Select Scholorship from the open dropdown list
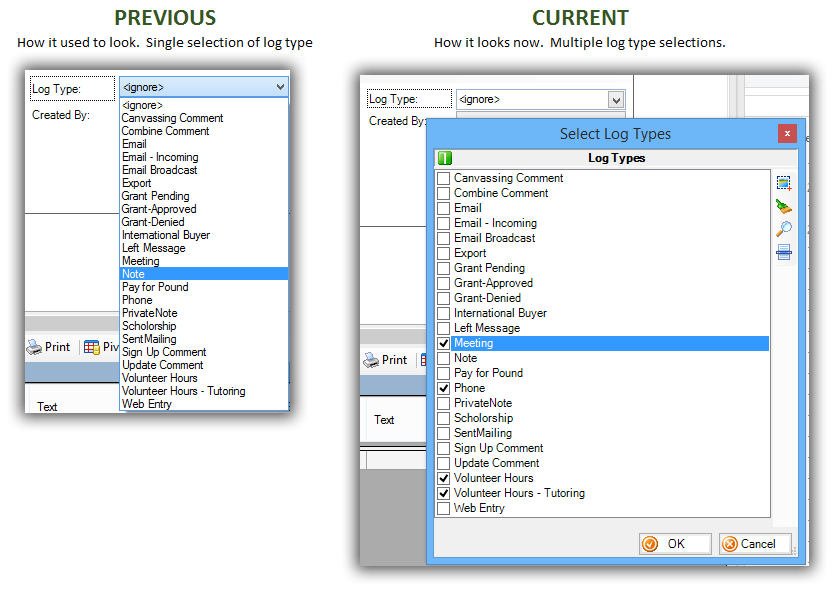The width and height of the screenshot is (838, 598). pyautogui.click(x=149, y=326)
